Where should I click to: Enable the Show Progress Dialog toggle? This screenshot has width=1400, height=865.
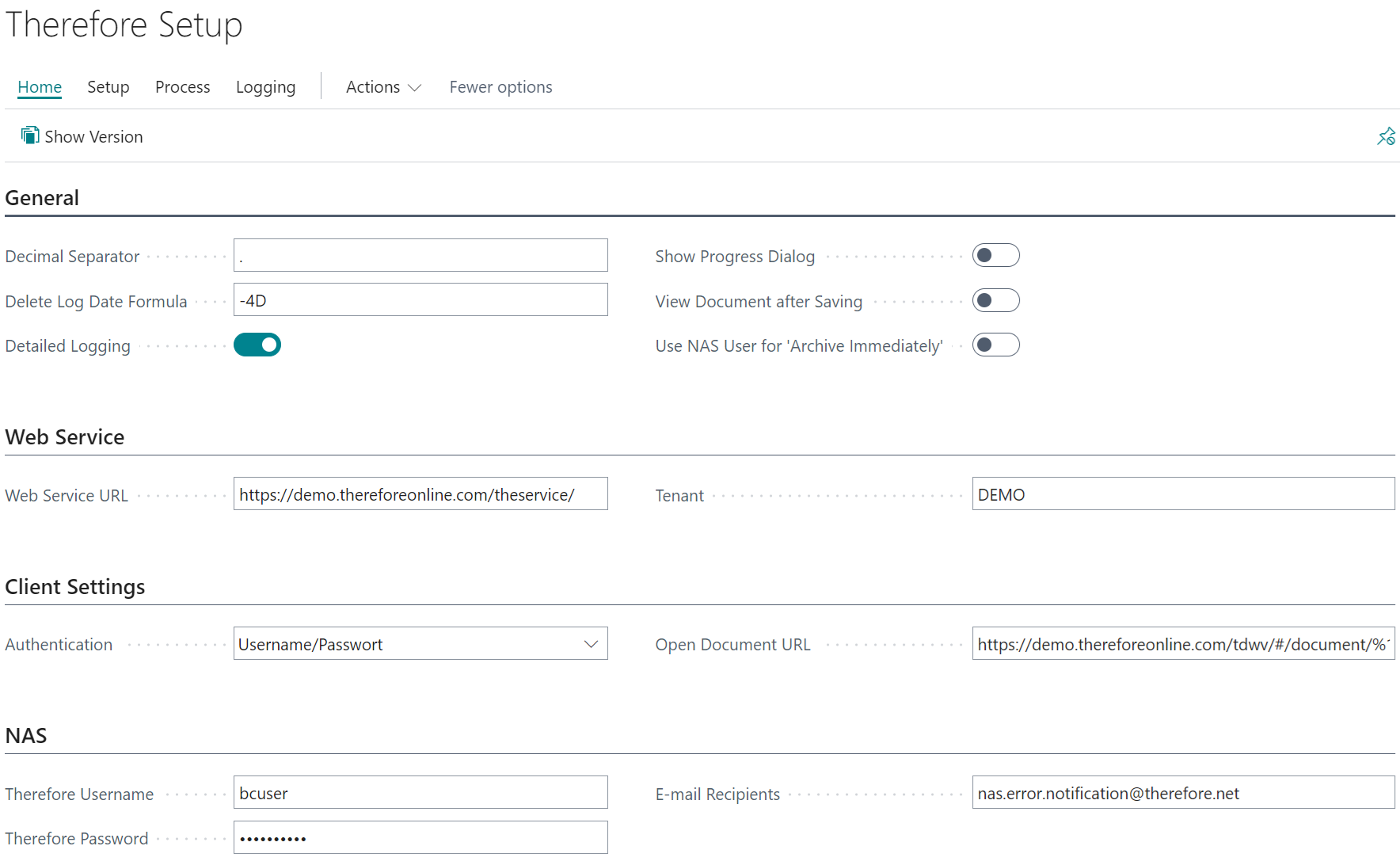pyautogui.click(x=995, y=256)
